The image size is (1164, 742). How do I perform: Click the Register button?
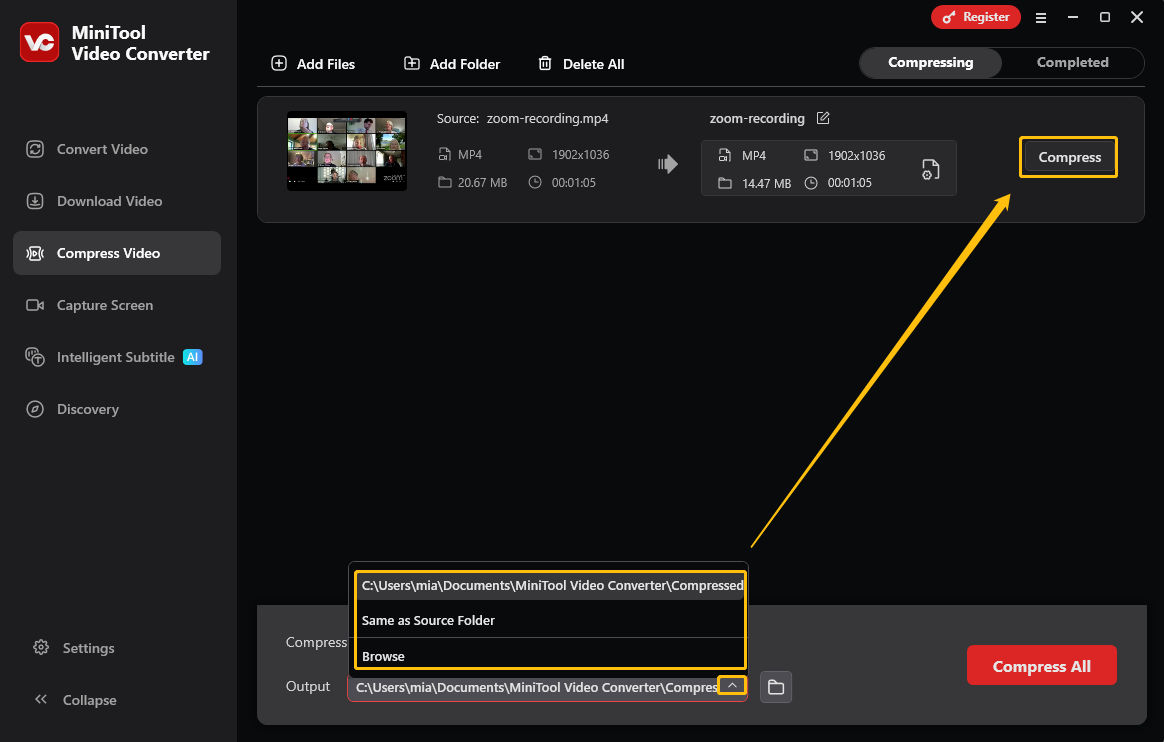[x=975, y=17]
